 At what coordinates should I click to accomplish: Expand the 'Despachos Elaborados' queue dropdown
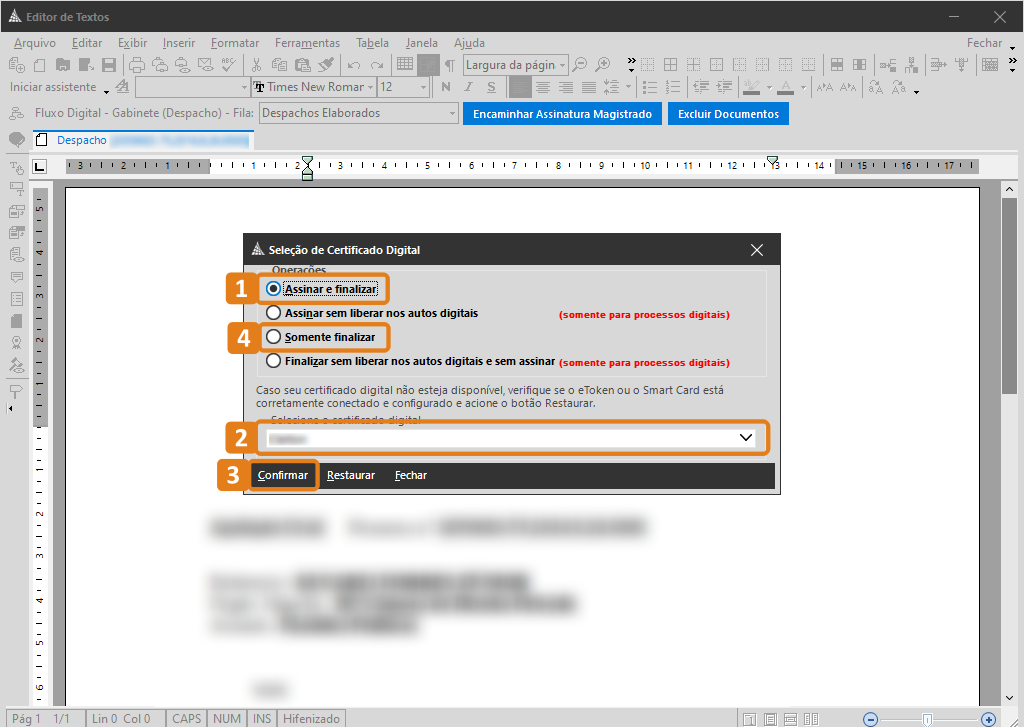(453, 114)
